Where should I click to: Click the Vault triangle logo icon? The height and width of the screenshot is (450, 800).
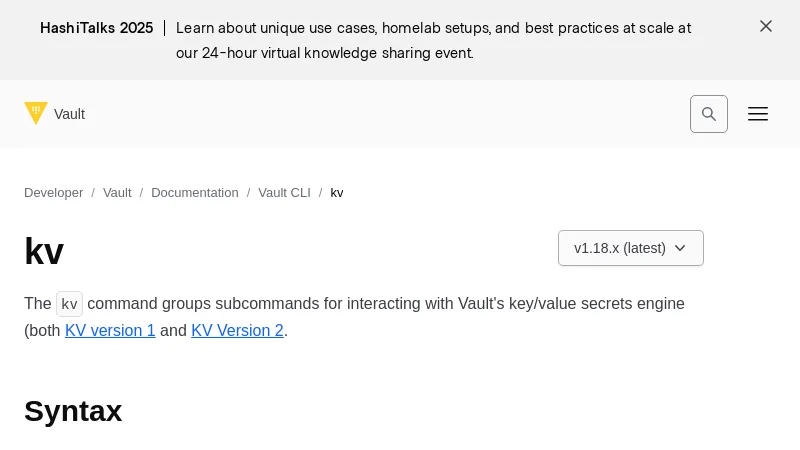coord(36,113)
